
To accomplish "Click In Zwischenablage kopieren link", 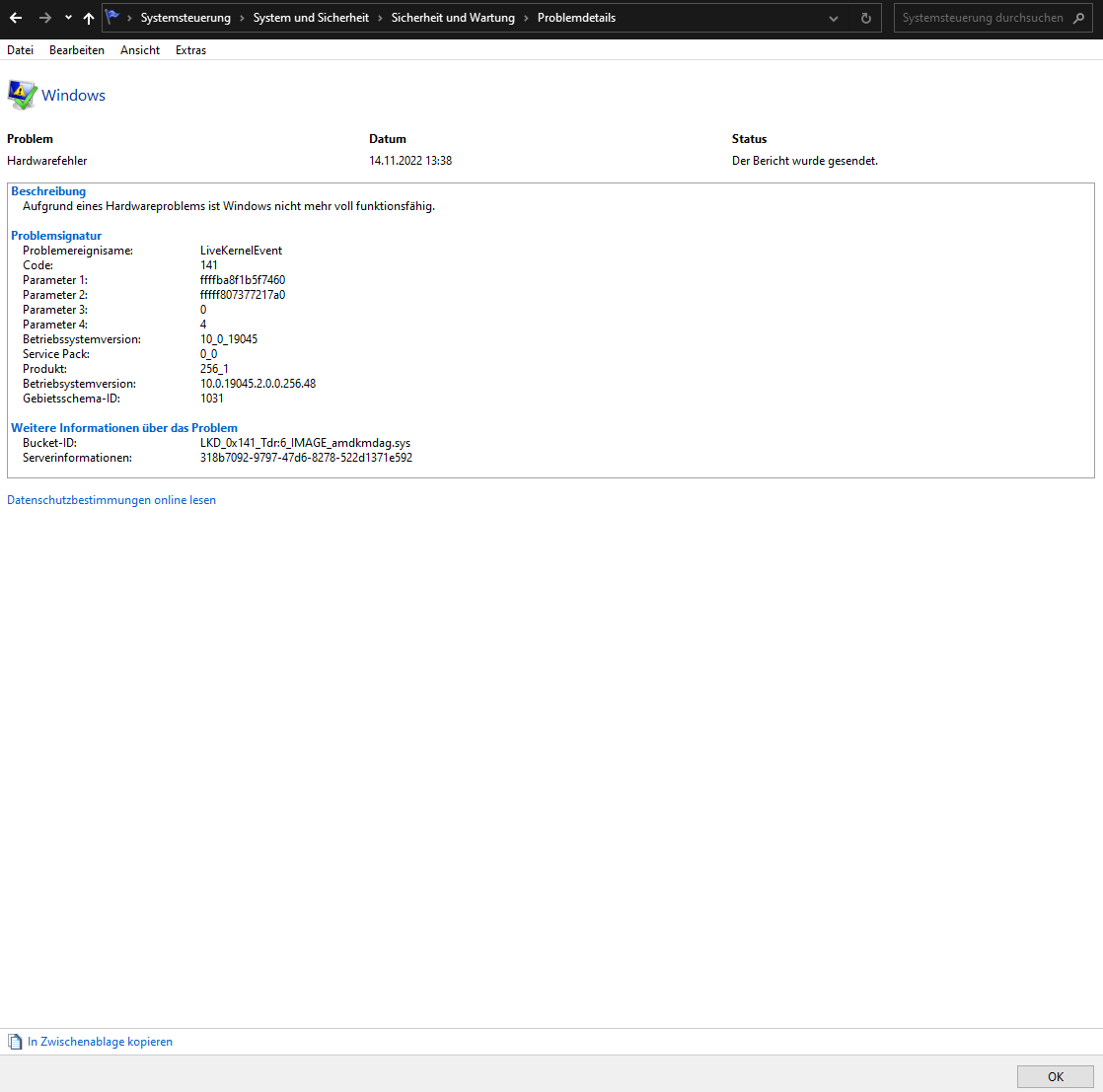I will pos(100,1042).
